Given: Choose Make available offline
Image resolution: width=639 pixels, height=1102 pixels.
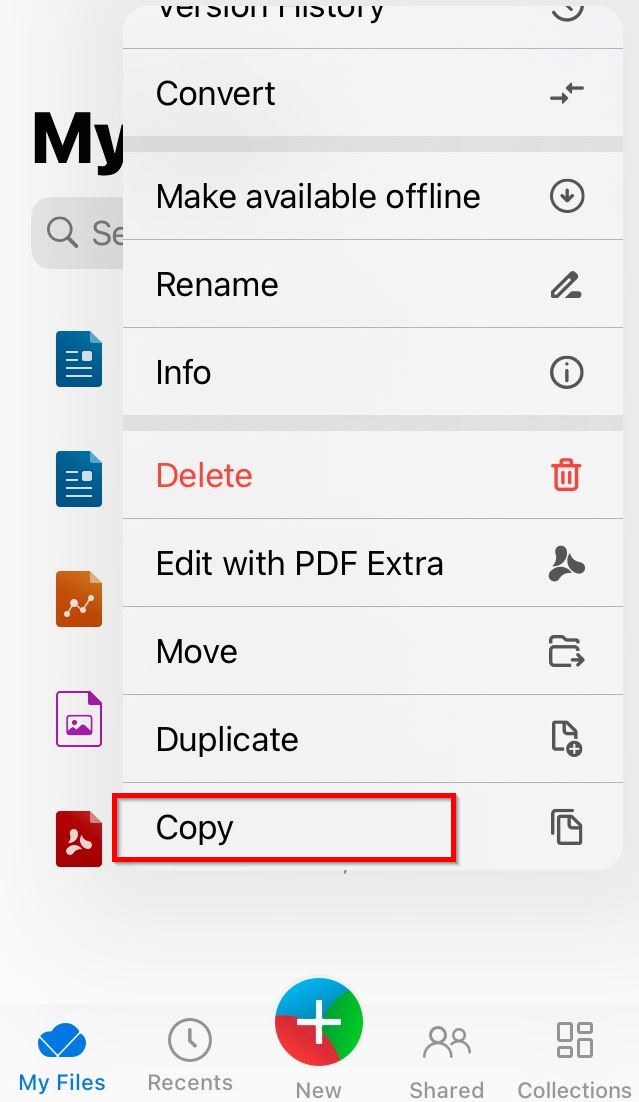Looking at the screenshot, I should [373, 196].
